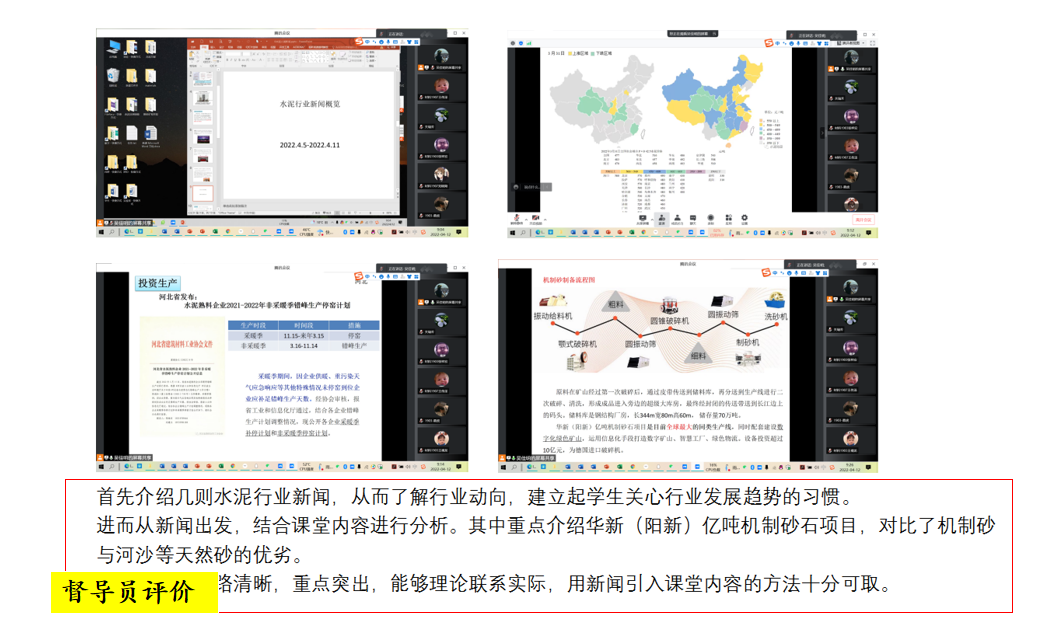Expand audio options arrow beside the microphone
The width and height of the screenshot is (1038, 638).
click(526, 218)
